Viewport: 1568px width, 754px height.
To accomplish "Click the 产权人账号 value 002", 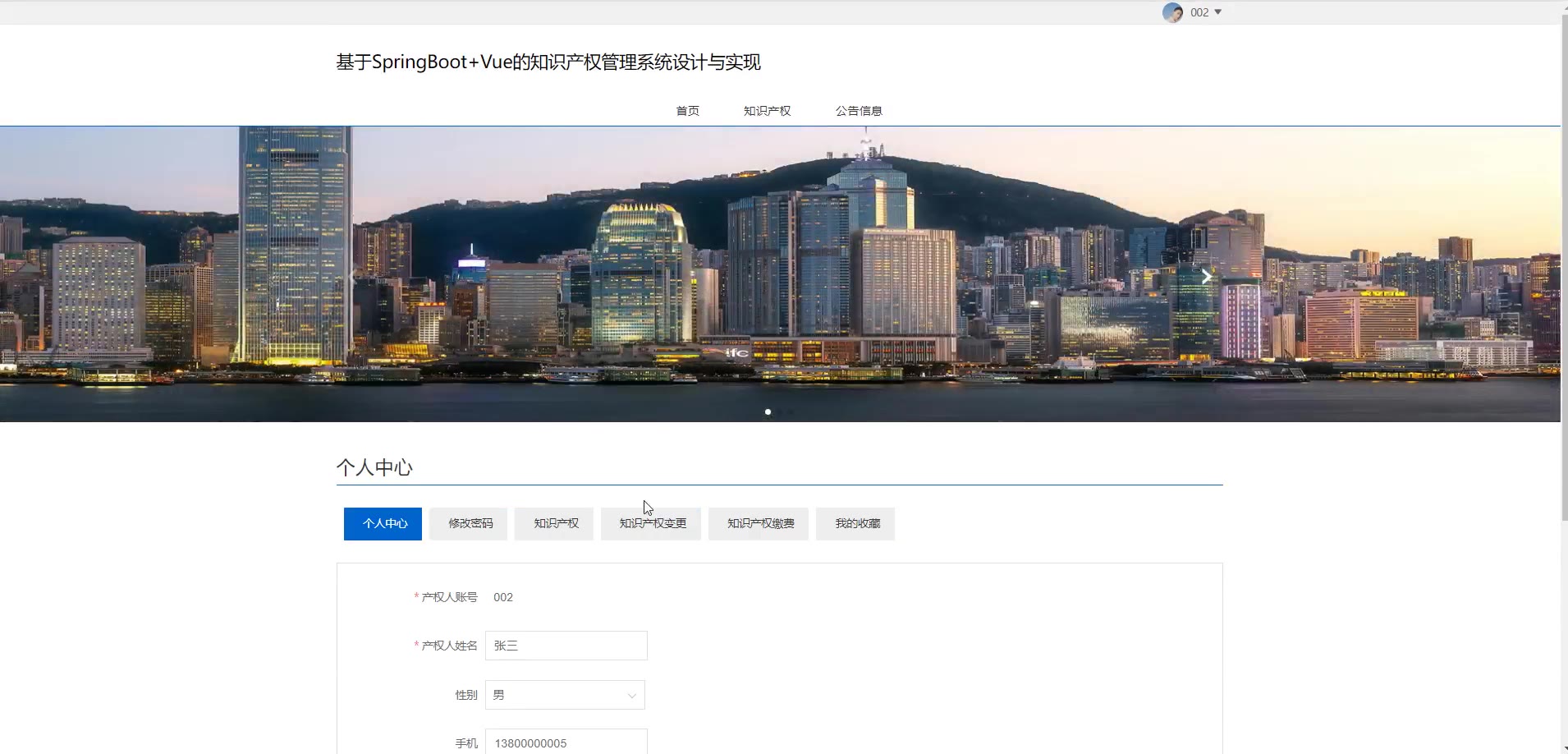I will pyautogui.click(x=503, y=597).
